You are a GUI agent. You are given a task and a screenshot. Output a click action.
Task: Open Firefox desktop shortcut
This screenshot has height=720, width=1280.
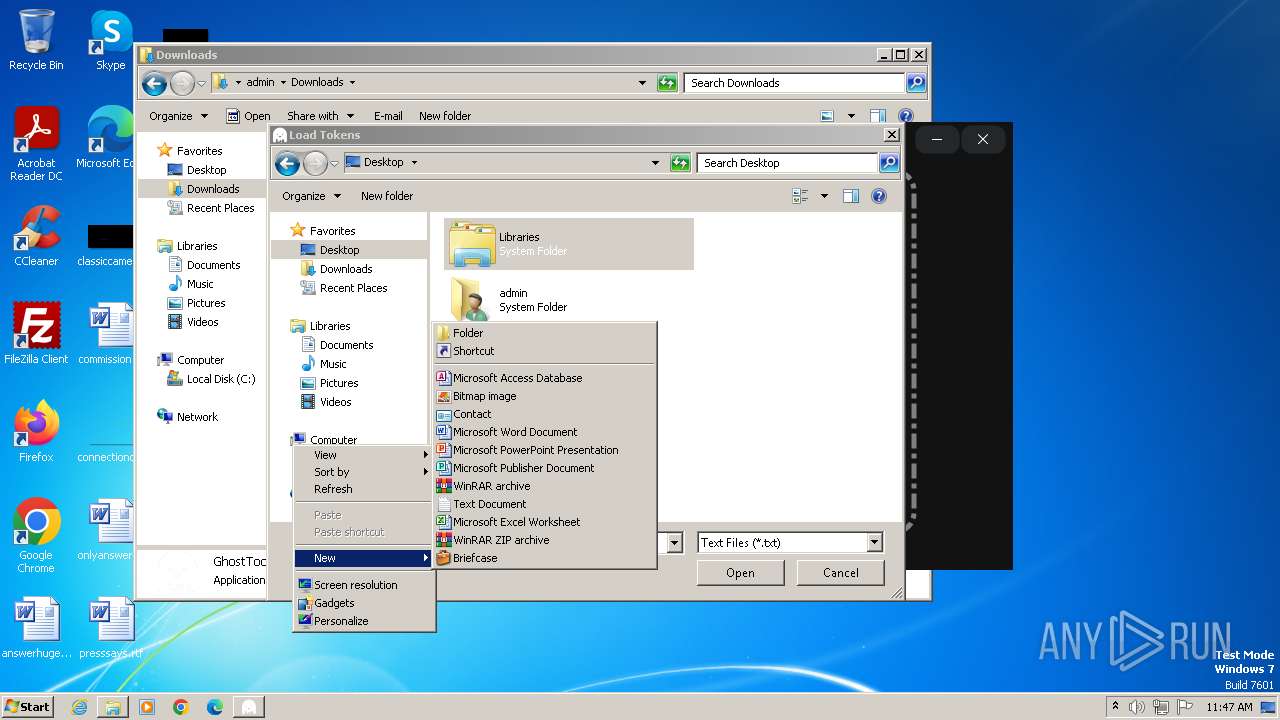(36, 431)
